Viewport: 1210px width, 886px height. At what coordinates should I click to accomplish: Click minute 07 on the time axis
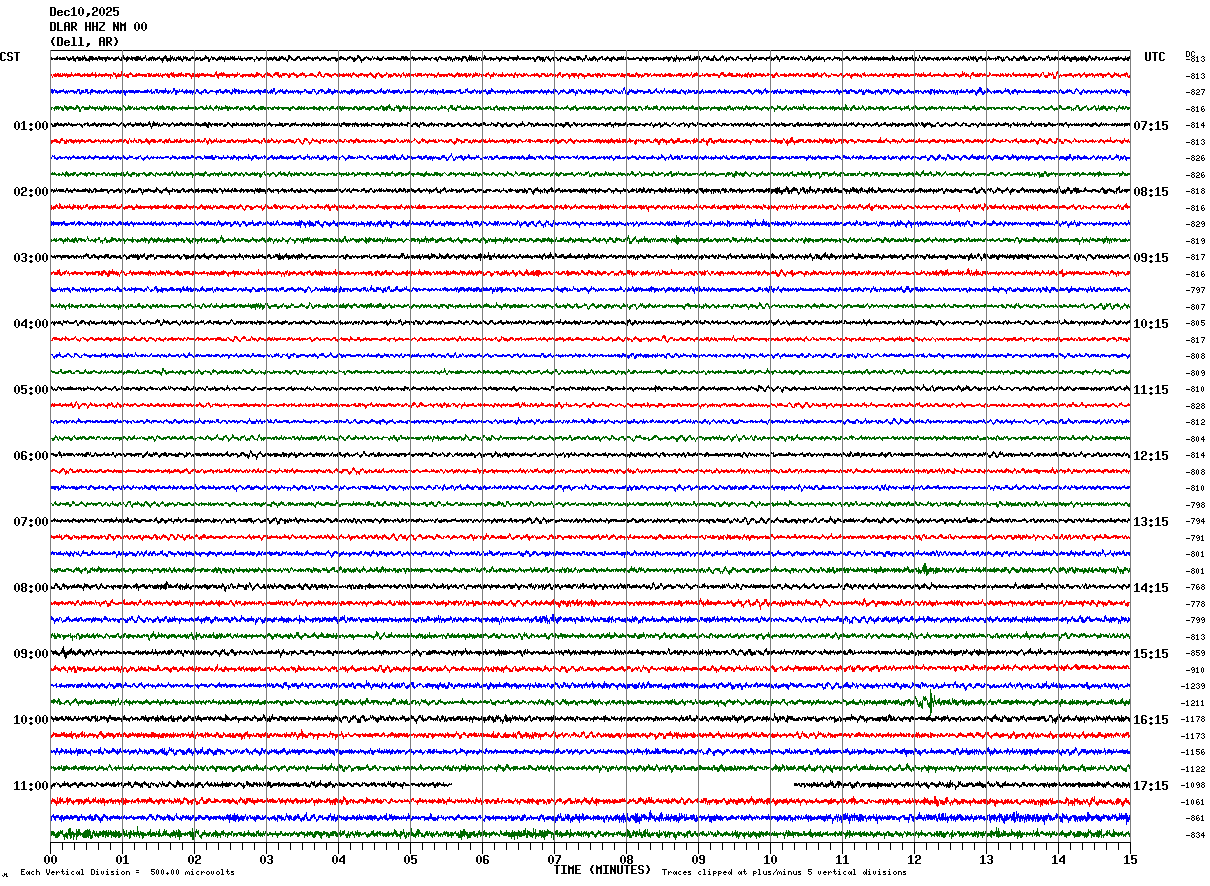tap(554, 859)
